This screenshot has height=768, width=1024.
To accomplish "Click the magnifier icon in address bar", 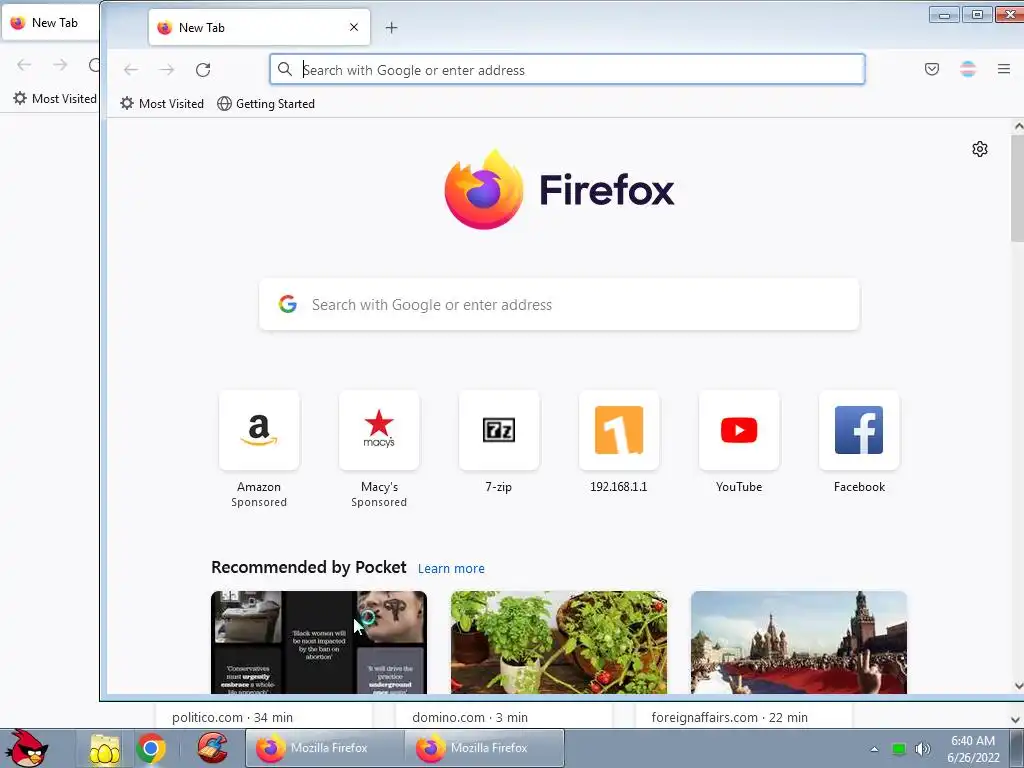I will coord(285,69).
